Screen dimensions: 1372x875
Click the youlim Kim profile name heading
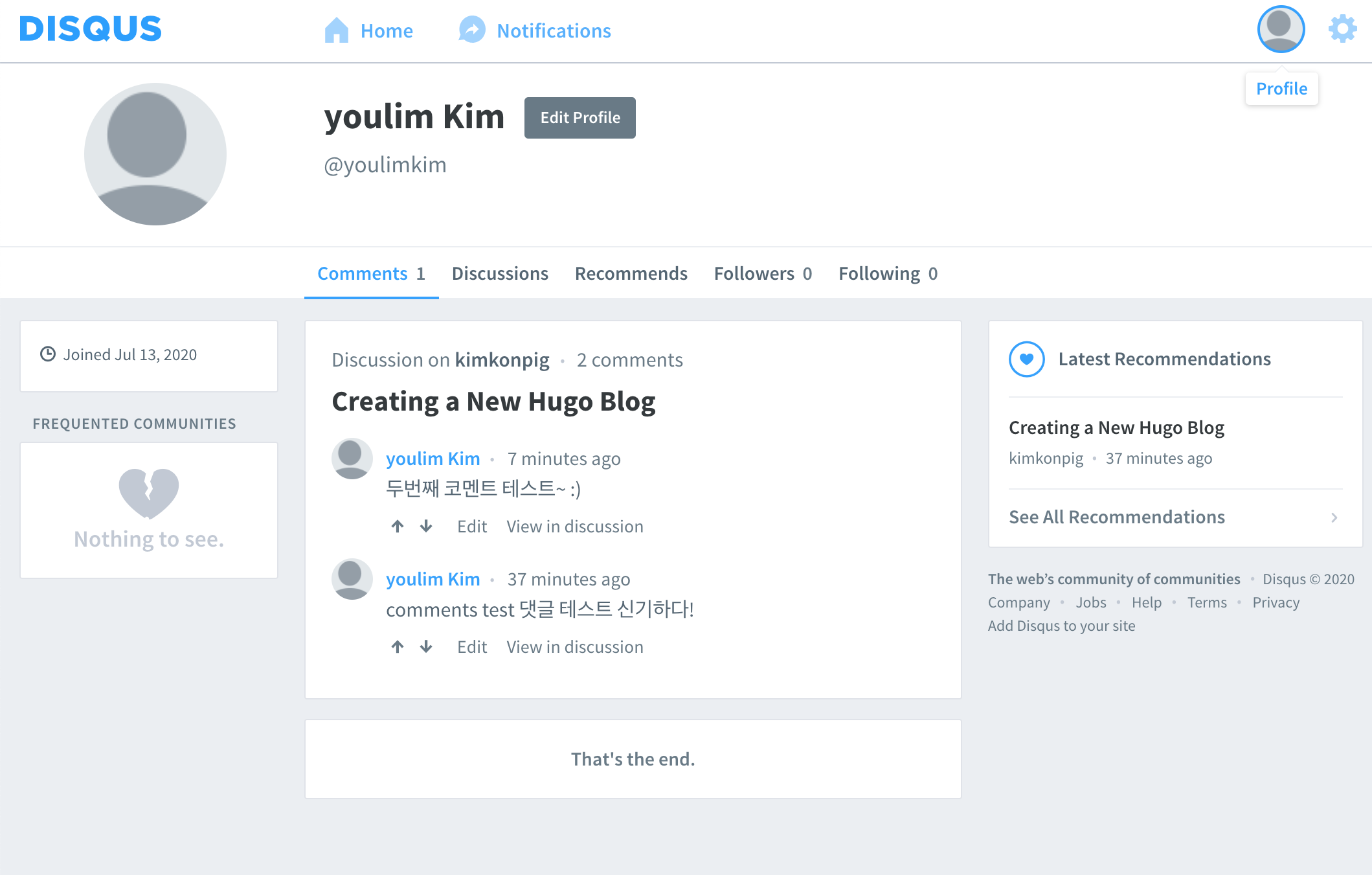click(414, 117)
